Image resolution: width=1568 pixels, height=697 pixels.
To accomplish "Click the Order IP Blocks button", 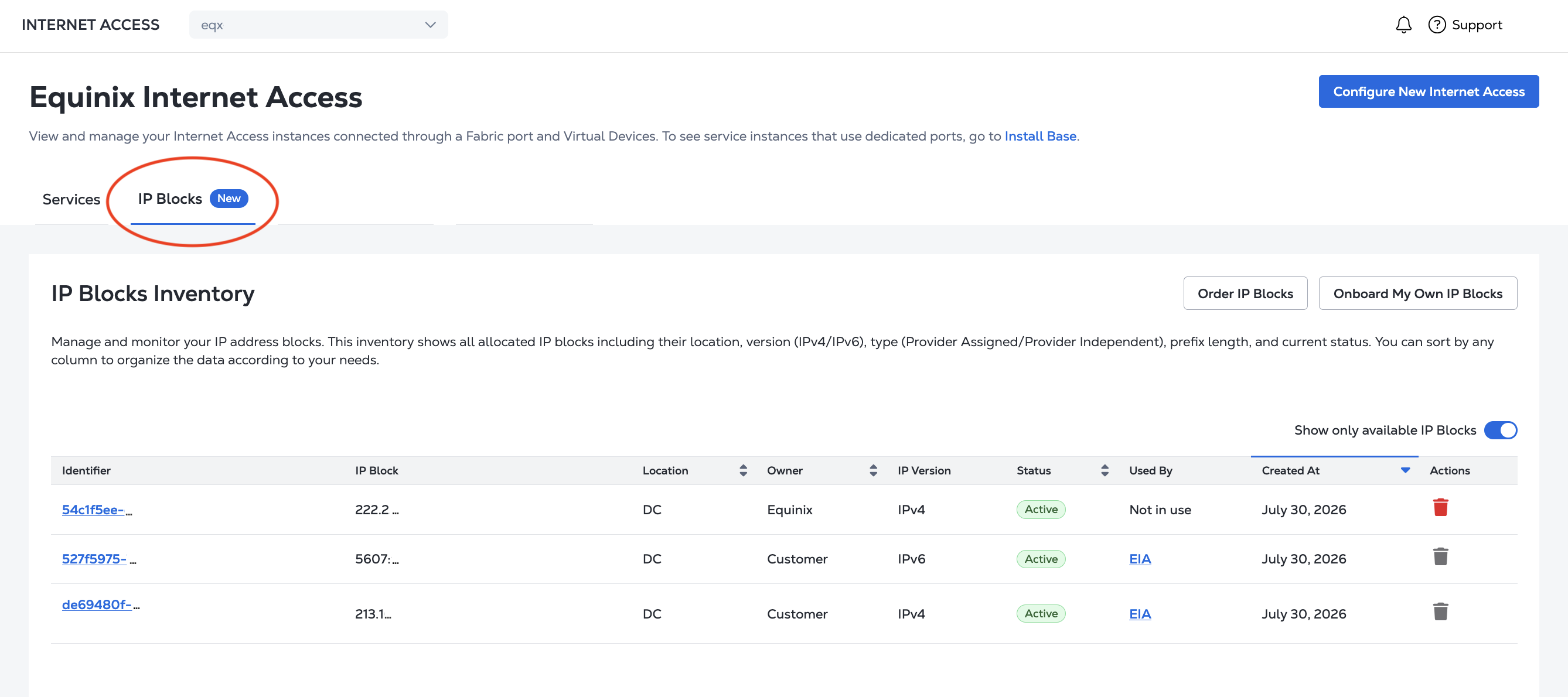I will 1245,293.
